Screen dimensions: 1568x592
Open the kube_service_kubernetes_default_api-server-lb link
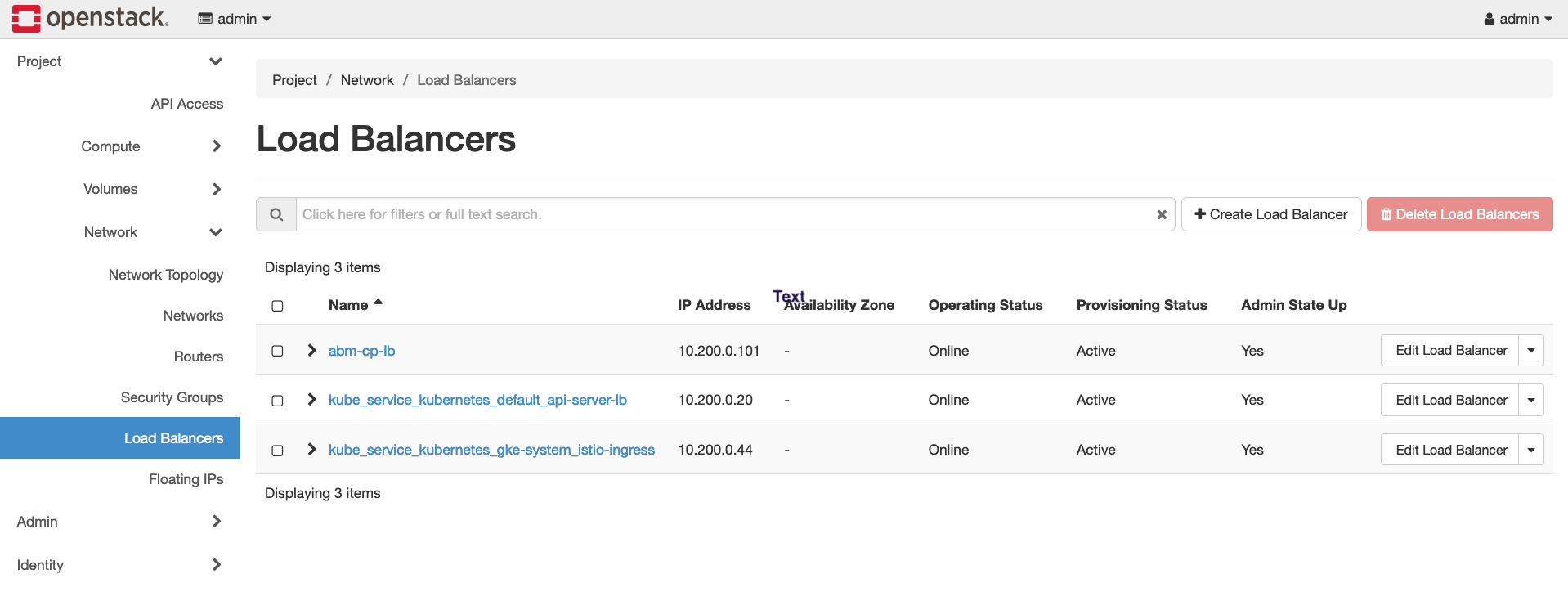tap(477, 400)
